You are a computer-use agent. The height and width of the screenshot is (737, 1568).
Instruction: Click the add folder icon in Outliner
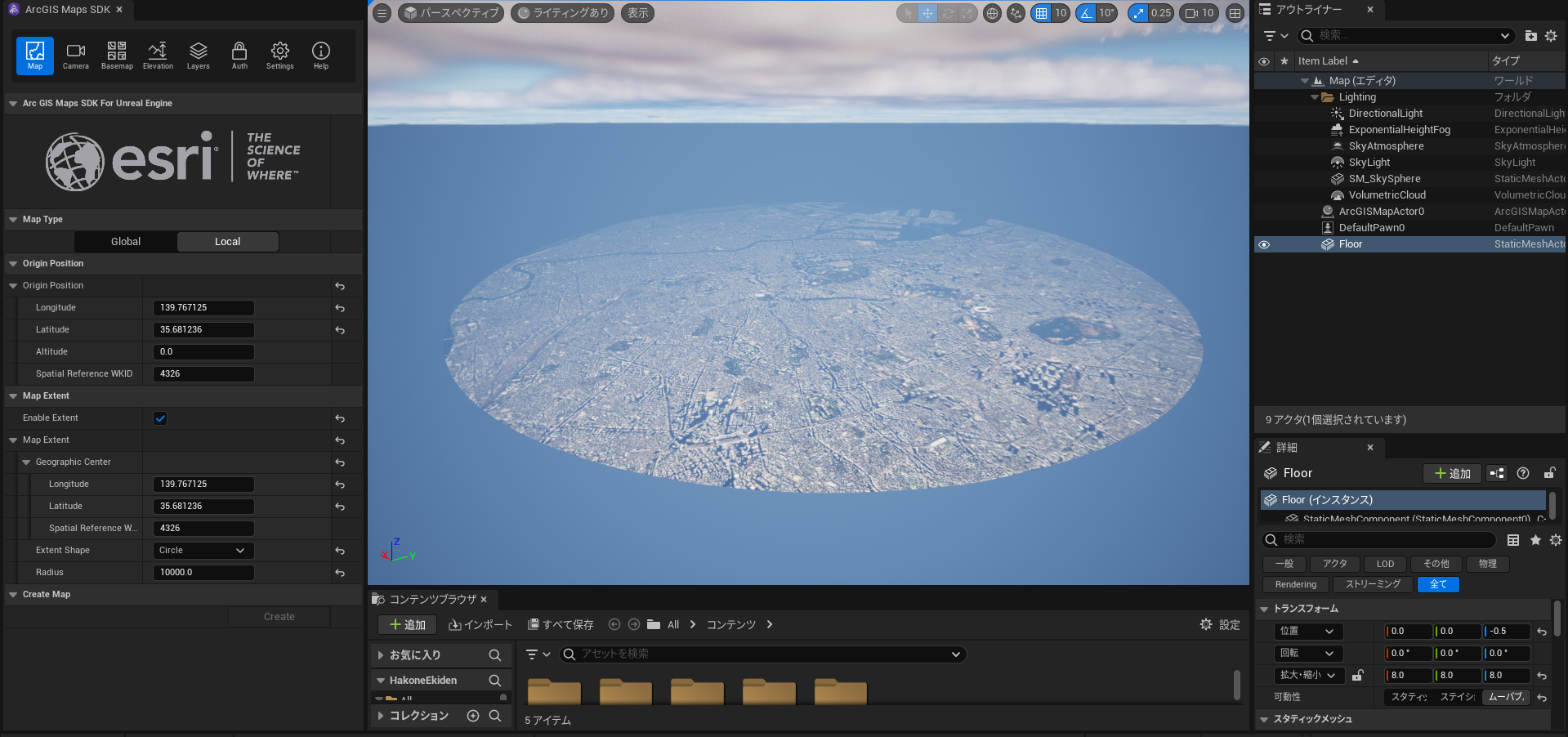coord(1531,36)
